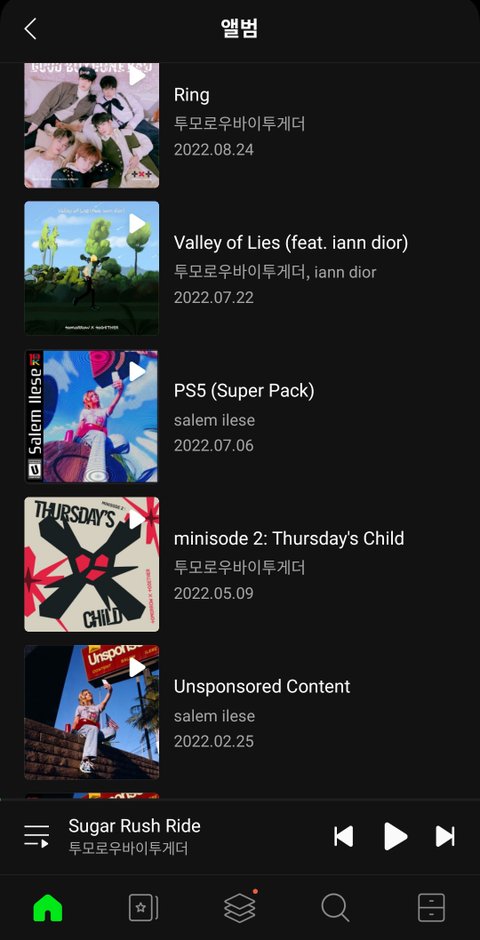480x940 pixels.
Task: Open the PS5 (Super Pack) album title
Action: (x=244, y=391)
